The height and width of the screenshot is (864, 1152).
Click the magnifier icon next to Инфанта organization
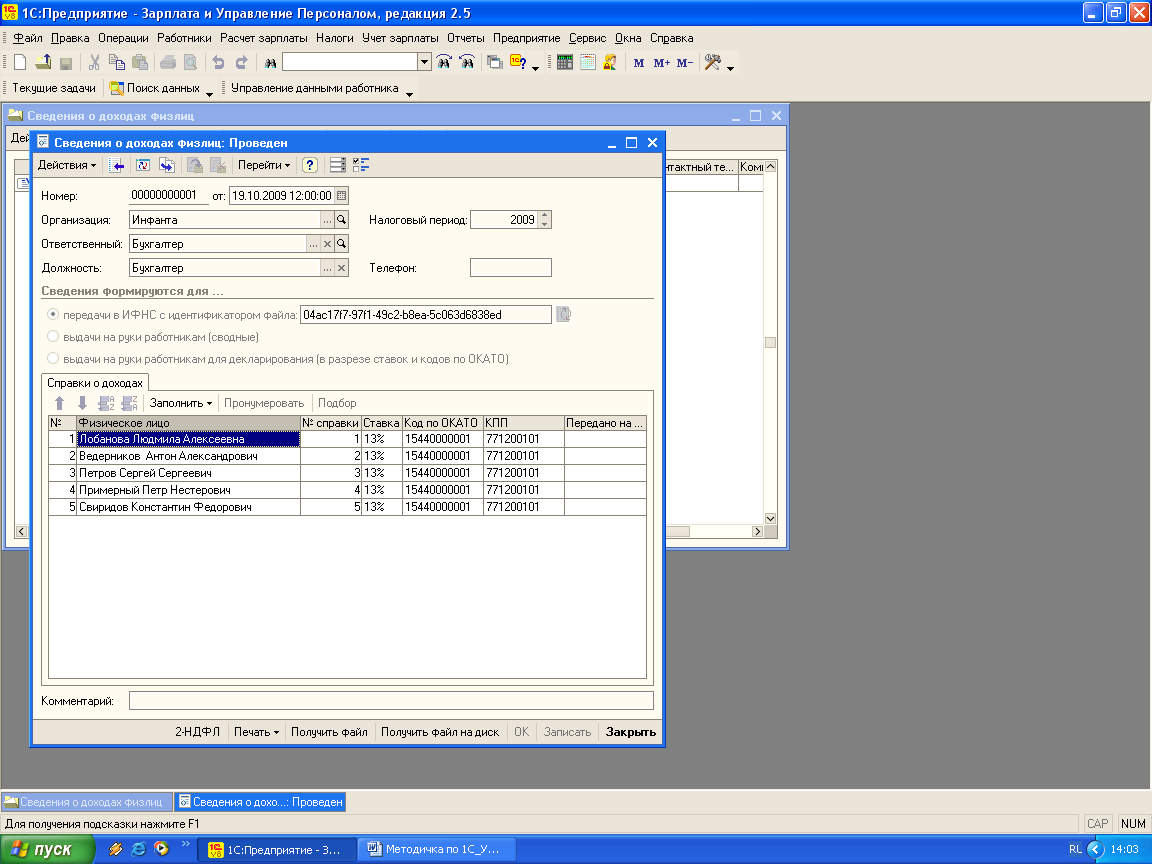342,220
